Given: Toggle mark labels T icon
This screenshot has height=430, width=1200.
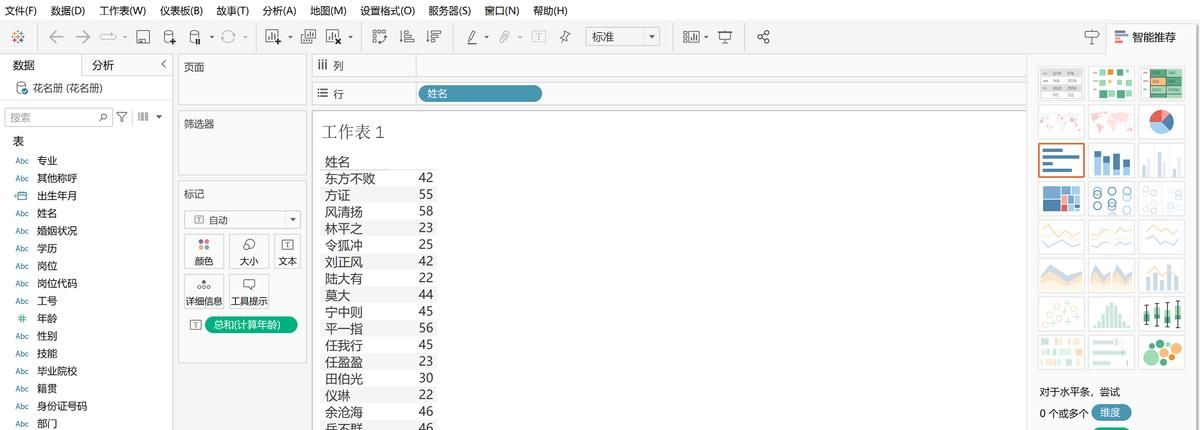Looking at the screenshot, I should pos(539,37).
